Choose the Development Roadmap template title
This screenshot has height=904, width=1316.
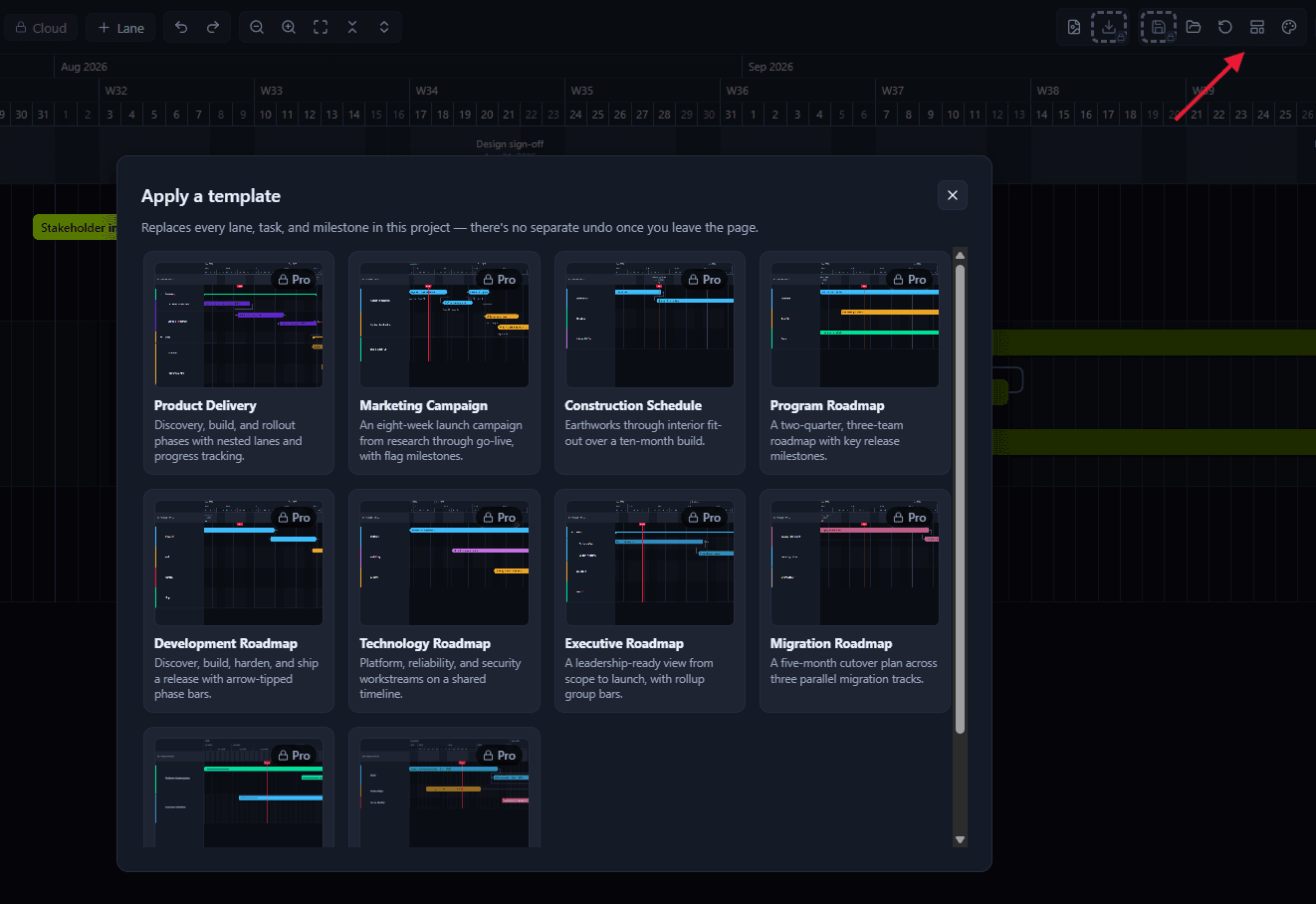(226, 644)
